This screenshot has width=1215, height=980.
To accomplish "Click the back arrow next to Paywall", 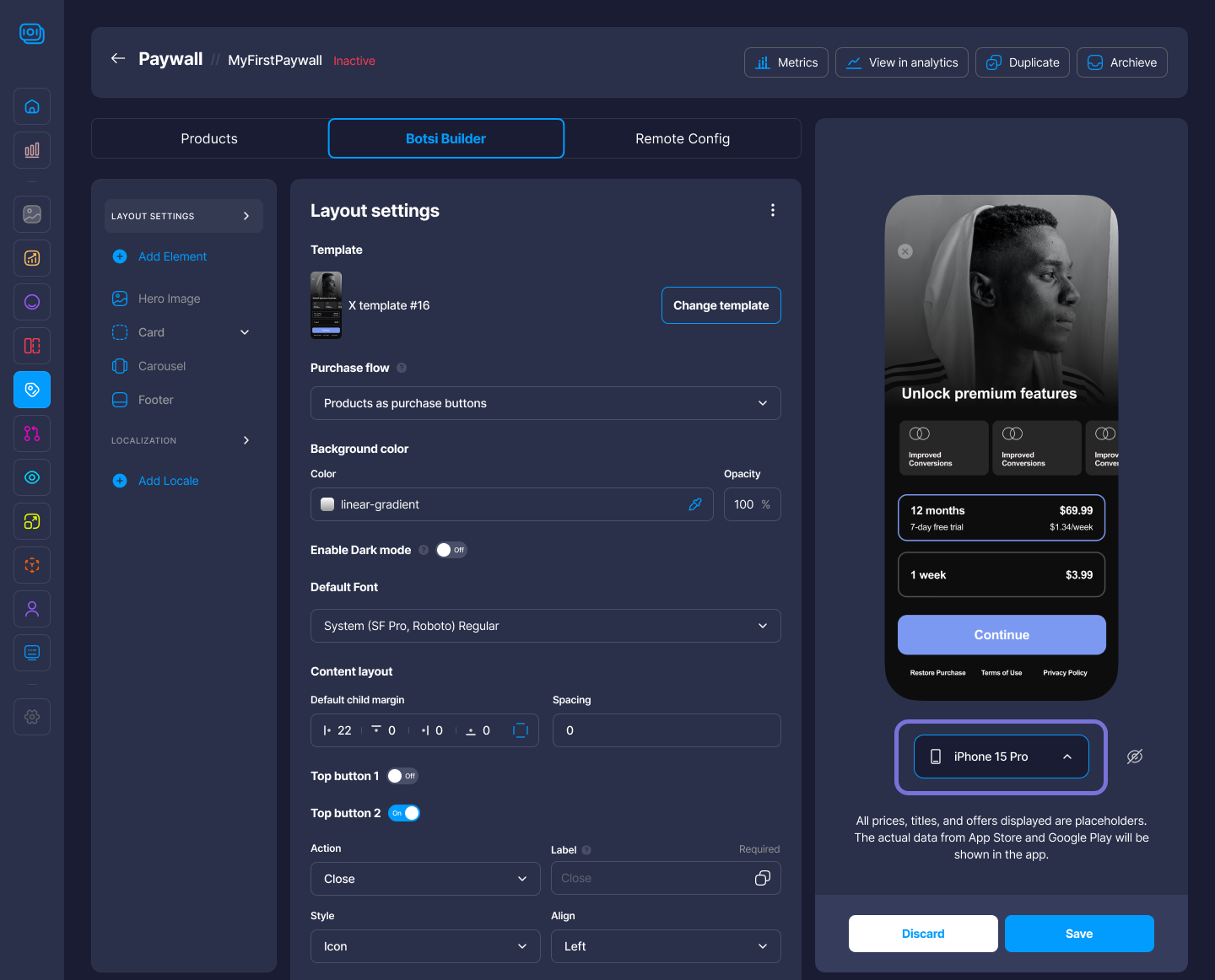I will click(118, 59).
